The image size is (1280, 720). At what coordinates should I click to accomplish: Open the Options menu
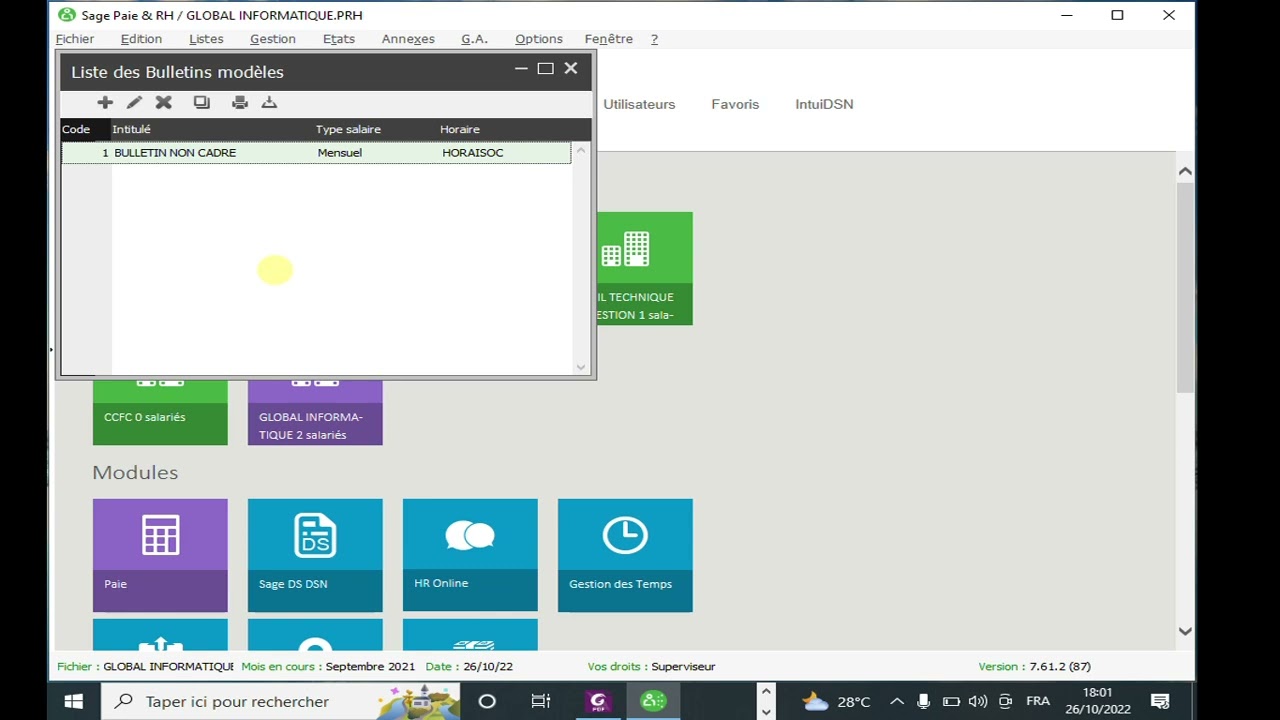point(539,39)
